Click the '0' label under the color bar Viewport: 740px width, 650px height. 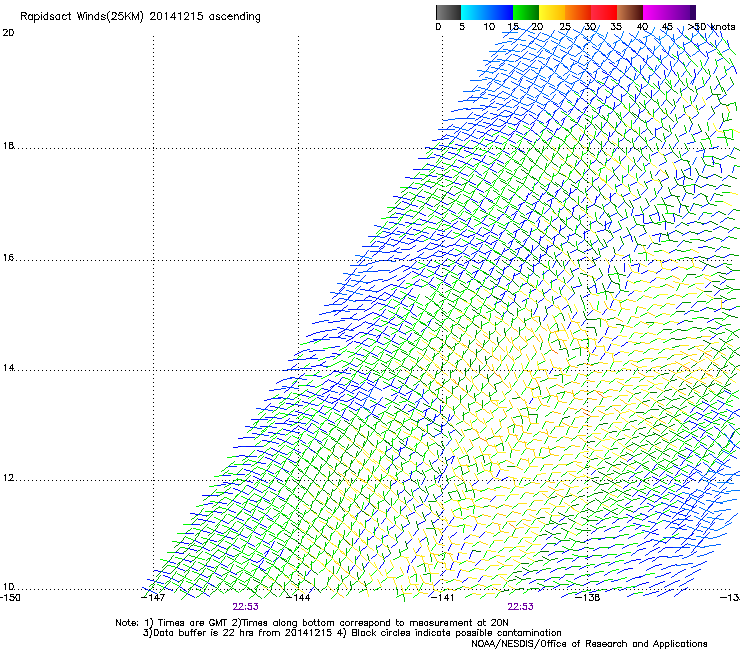[438, 27]
